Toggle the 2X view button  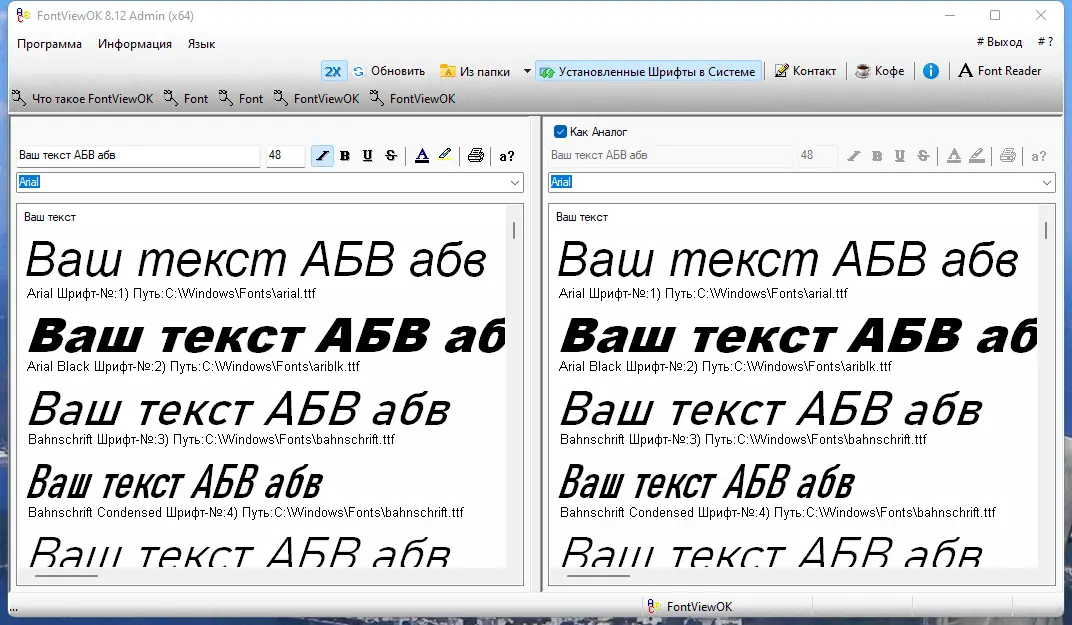[332, 71]
